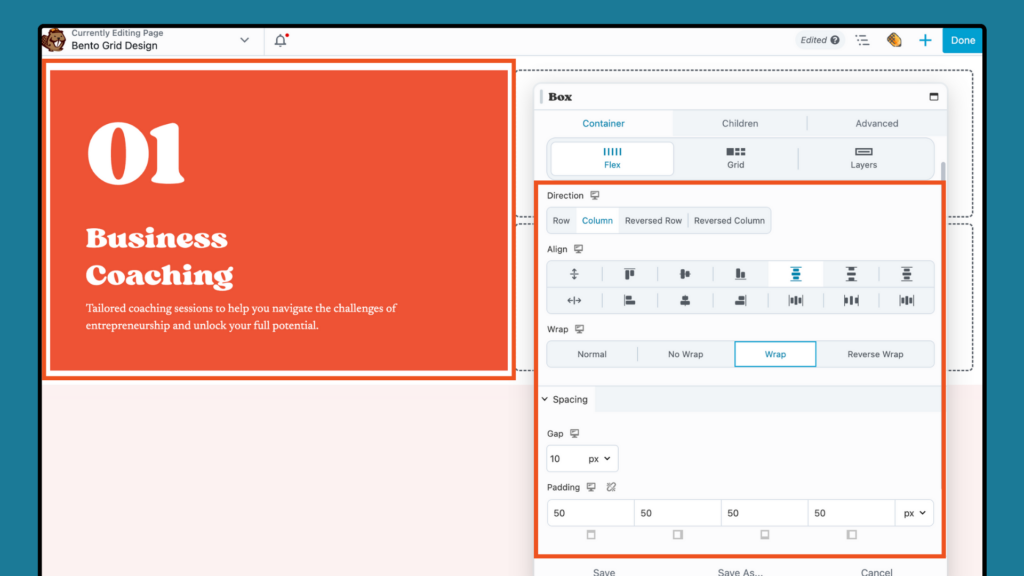Switch to the Children tab
The width and height of the screenshot is (1024, 576).
click(x=740, y=123)
